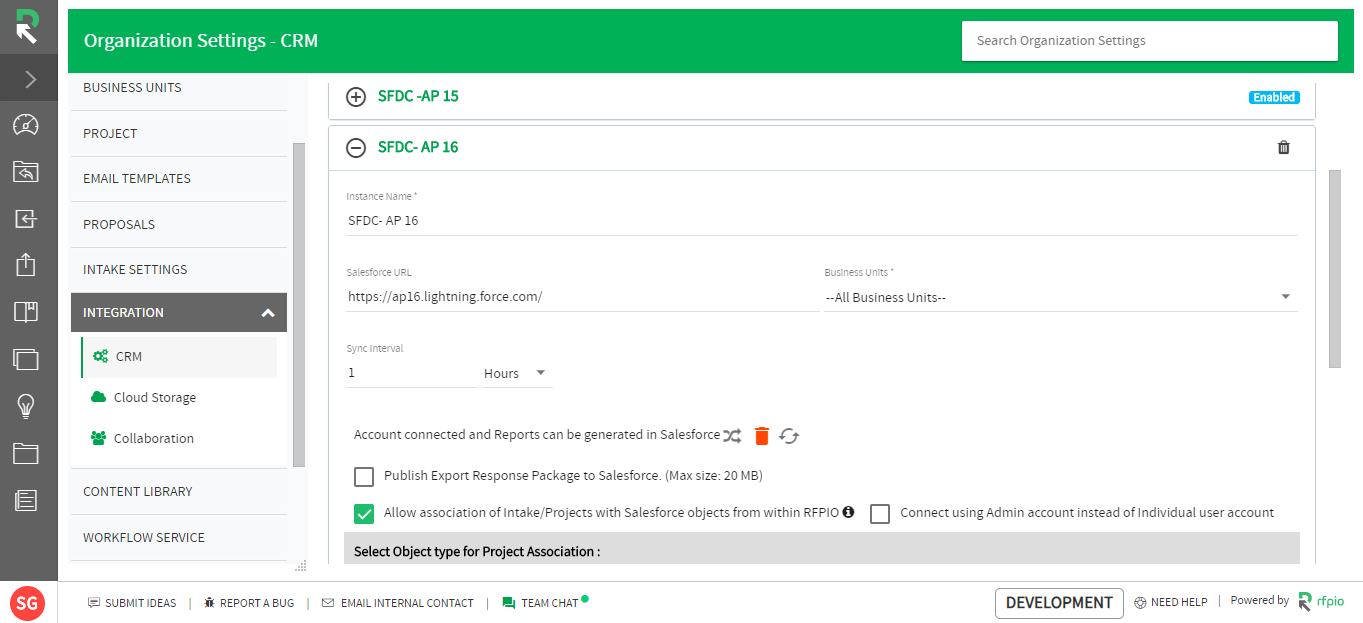Open the book icon in the sidebar
This screenshot has width=1363, height=623.
26,312
